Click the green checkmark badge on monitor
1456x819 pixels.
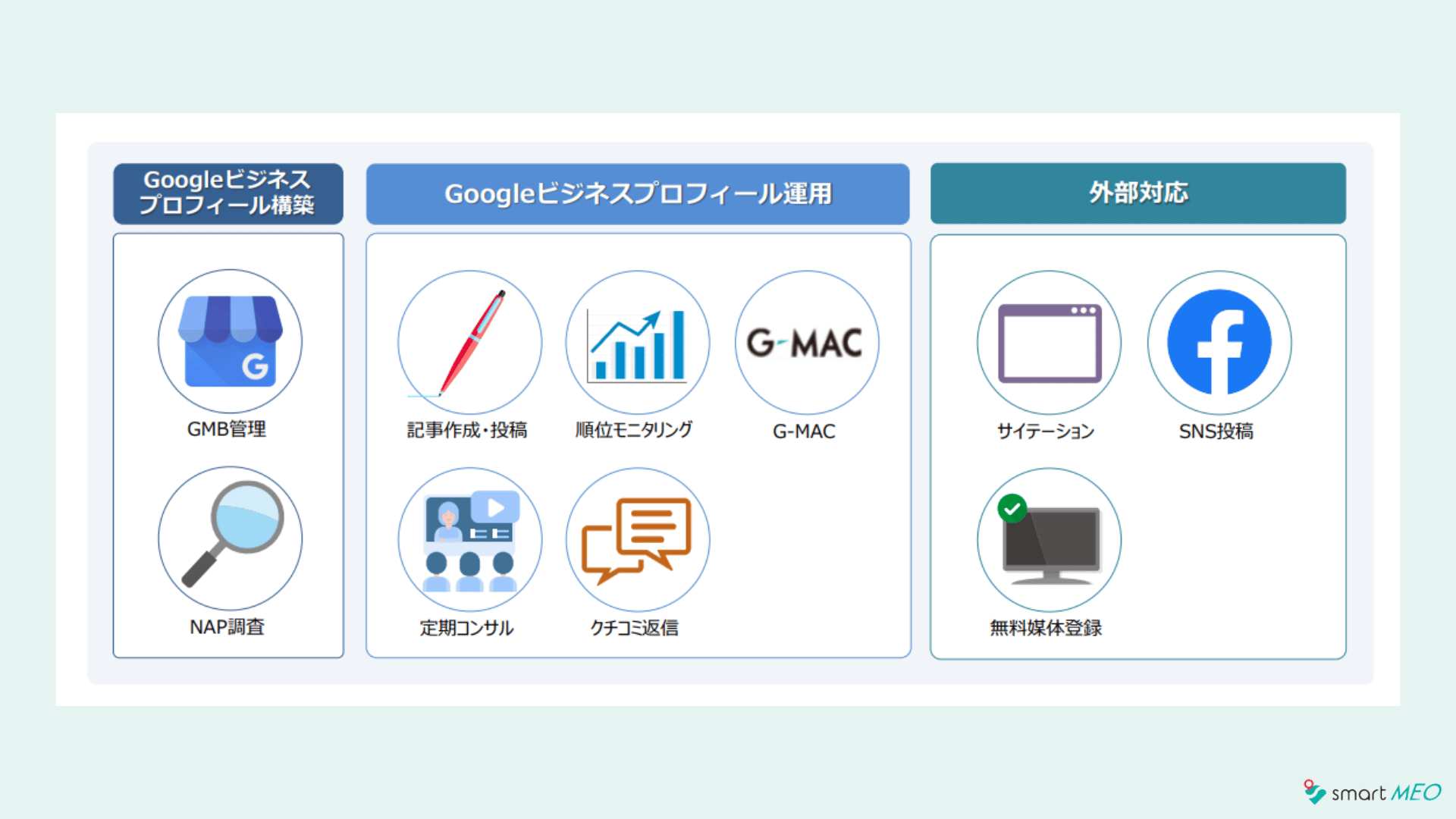1012,509
